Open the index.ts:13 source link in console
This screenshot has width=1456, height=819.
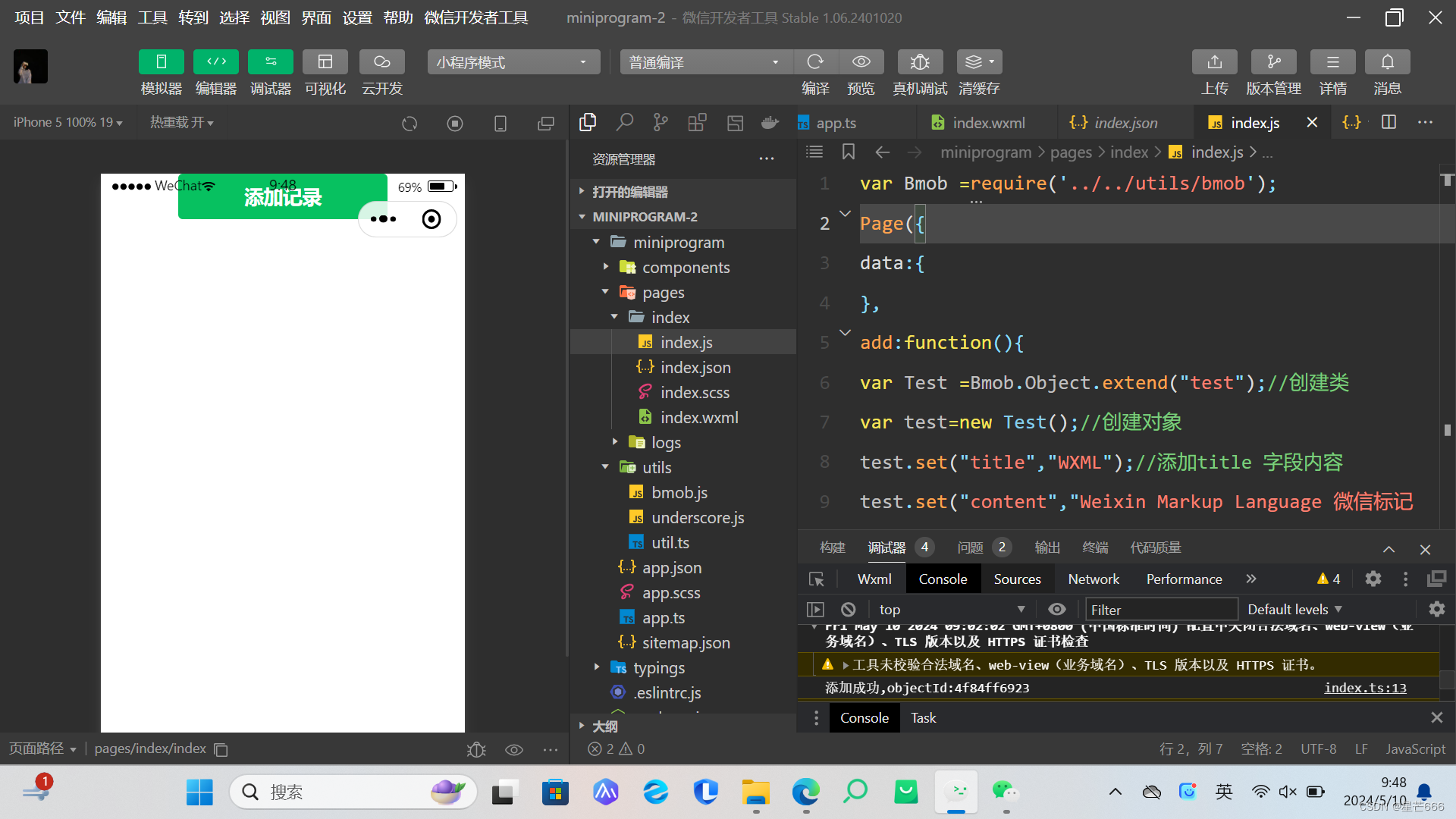coord(1364,688)
